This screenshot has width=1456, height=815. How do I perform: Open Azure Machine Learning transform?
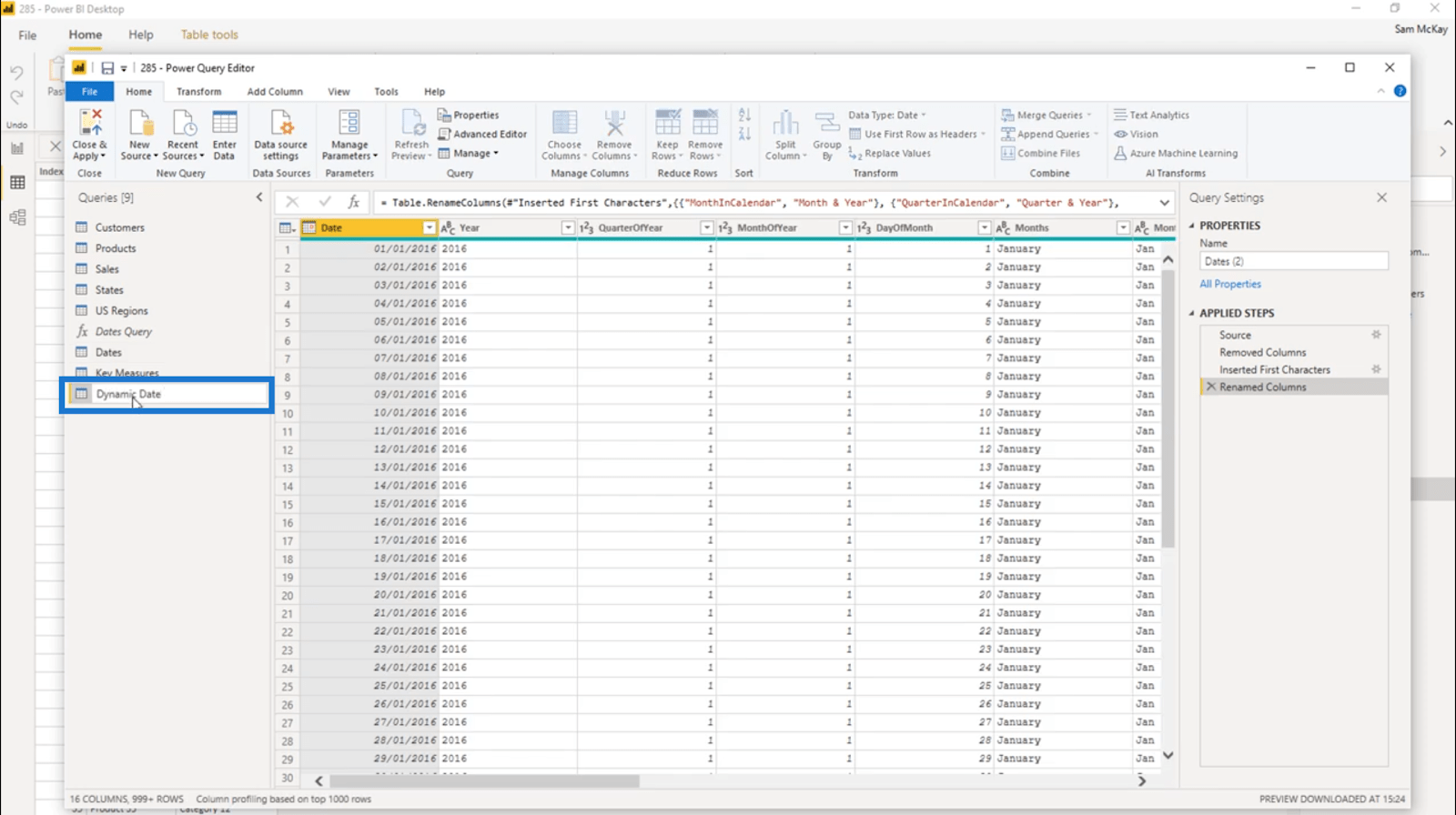click(1176, 154)
